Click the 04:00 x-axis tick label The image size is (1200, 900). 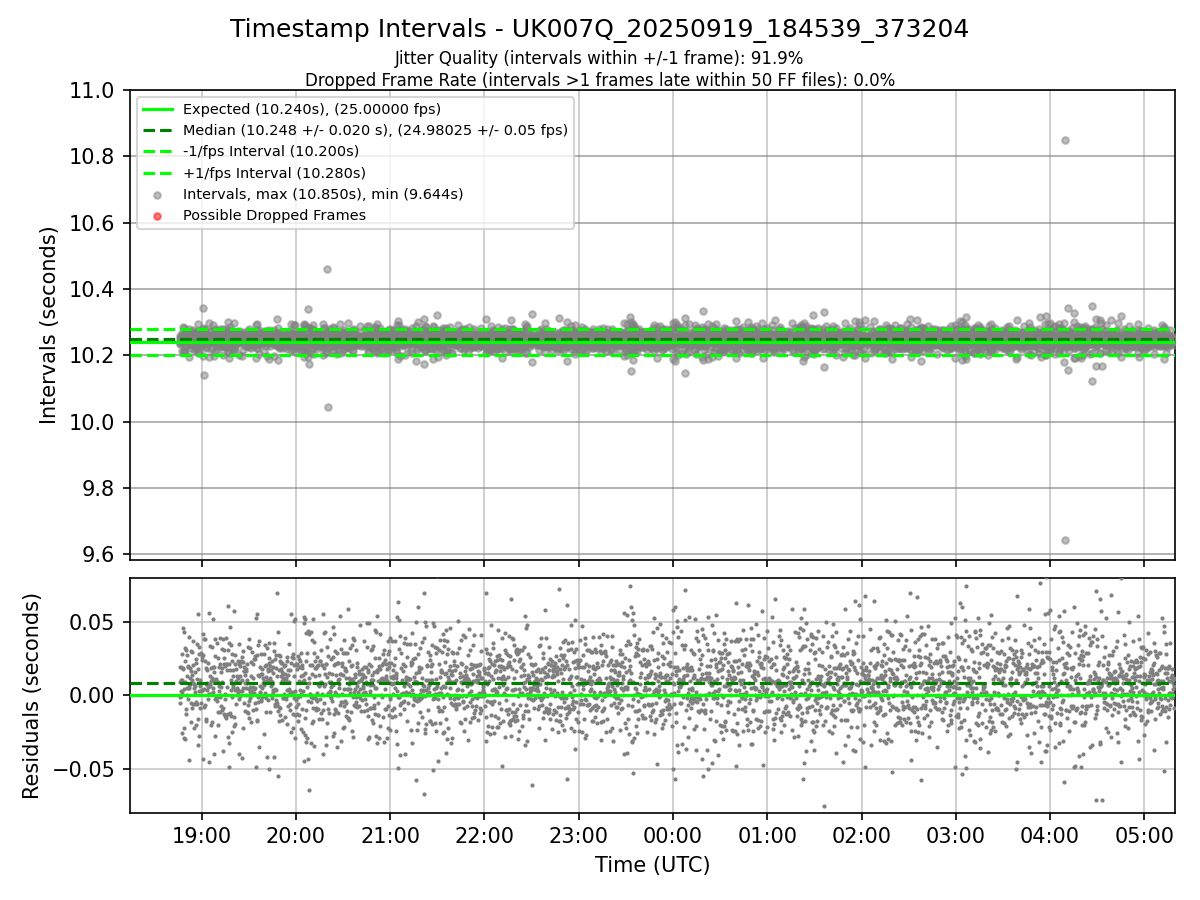pos(1049,836)
